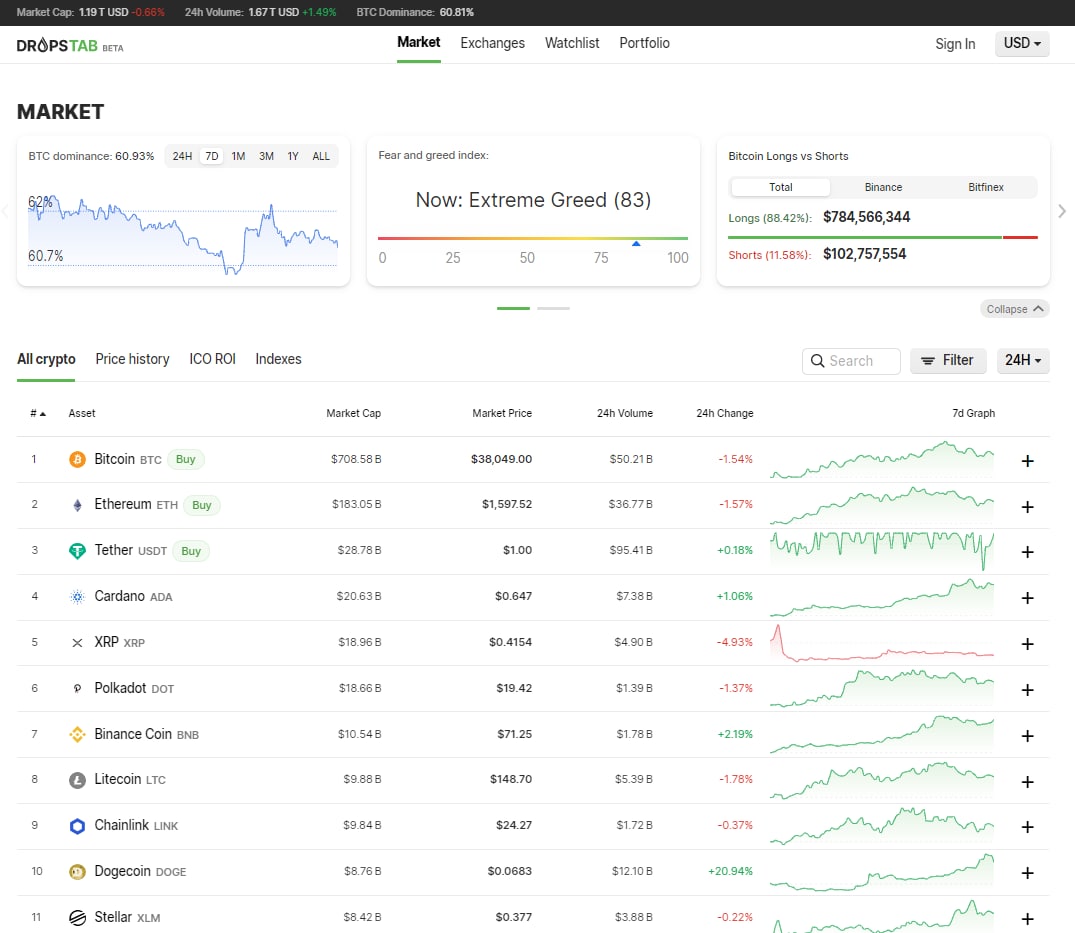Click the XRP coin icon
This screenshot has width=1075, height=933.
tap(77, 643)
